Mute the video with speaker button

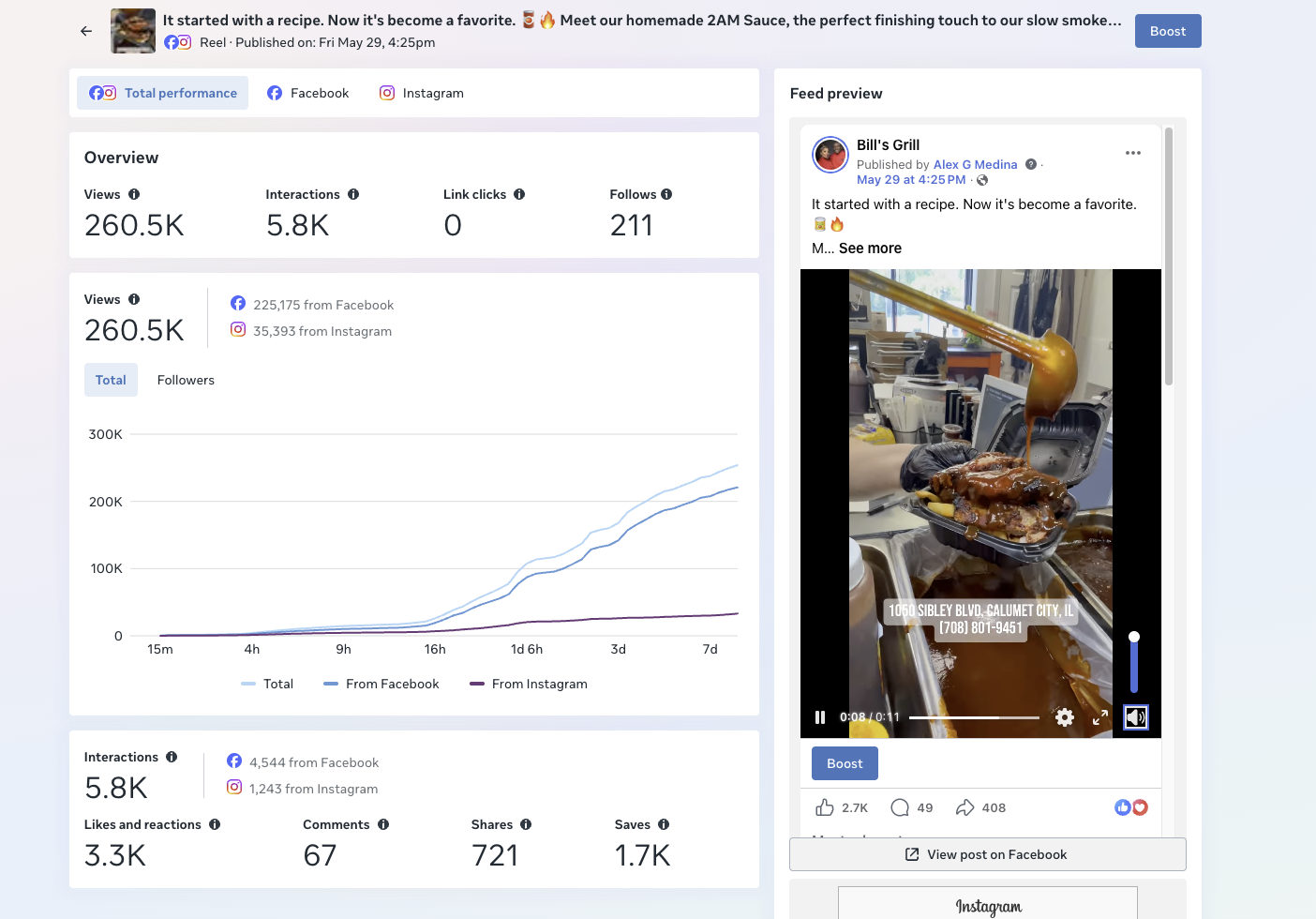click(1135, 717)
